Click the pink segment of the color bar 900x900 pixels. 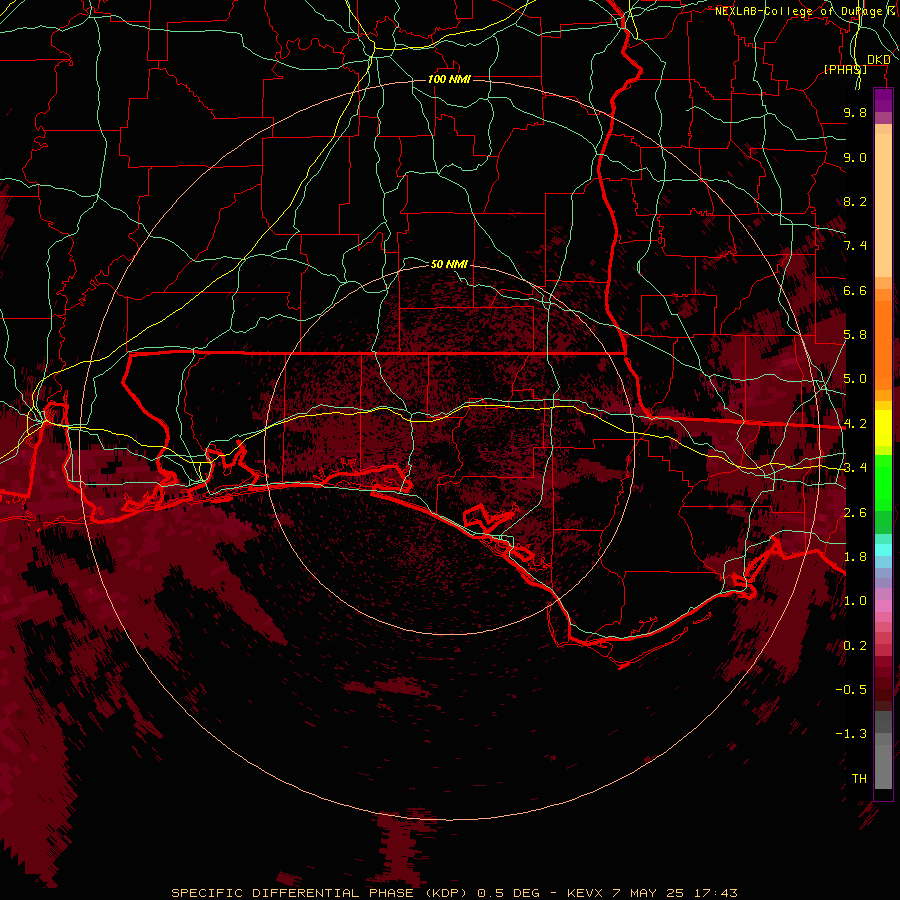pos(883,606)
